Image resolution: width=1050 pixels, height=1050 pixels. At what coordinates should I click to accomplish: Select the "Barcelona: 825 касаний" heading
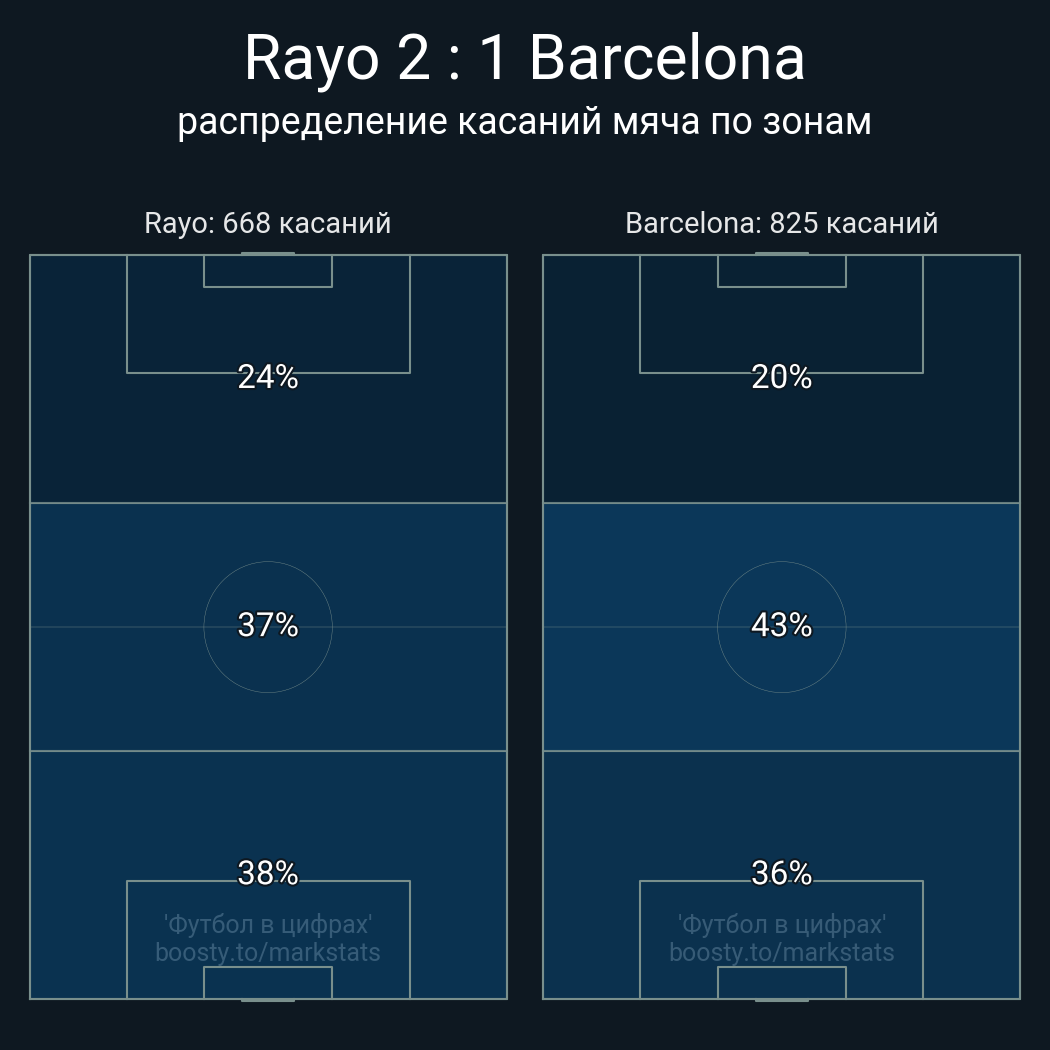pyautogui.click(x=781, y=223)
